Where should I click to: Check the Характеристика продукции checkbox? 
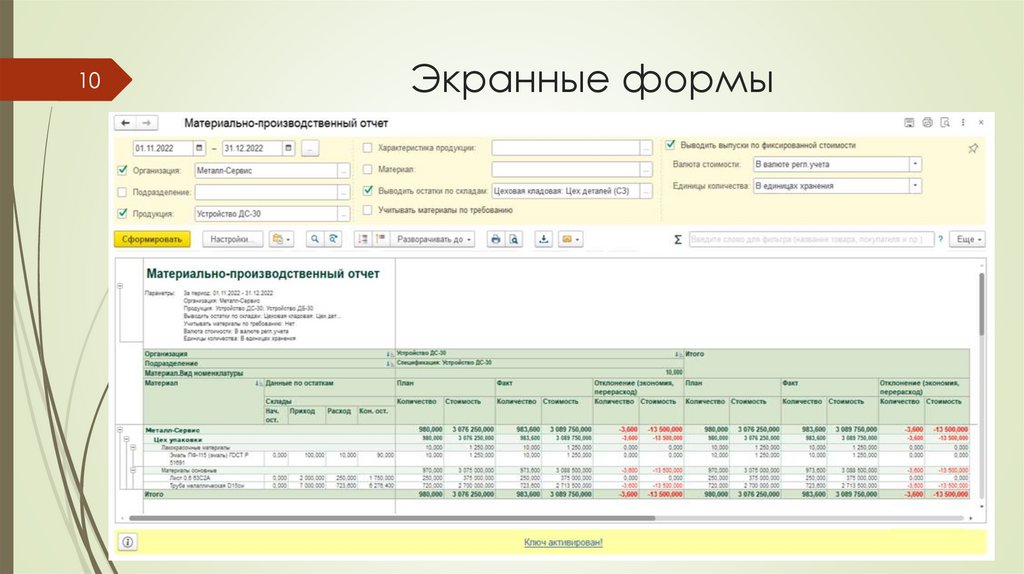click(368, 148)
